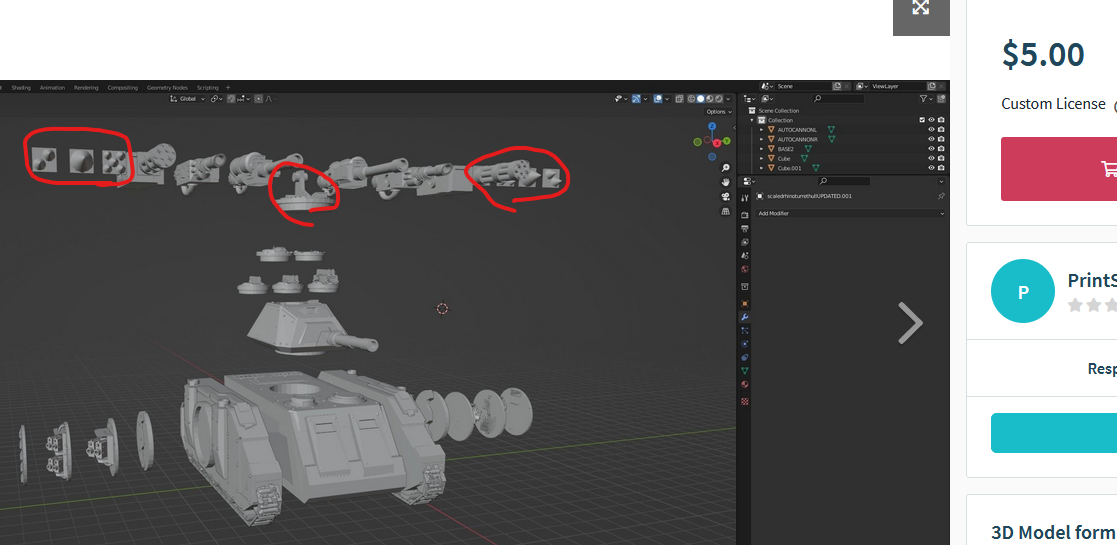The width and height of the screenshot is (1117, 545).
Task: Switch to the Scripting workspace tab
Action: click(207, 88)
